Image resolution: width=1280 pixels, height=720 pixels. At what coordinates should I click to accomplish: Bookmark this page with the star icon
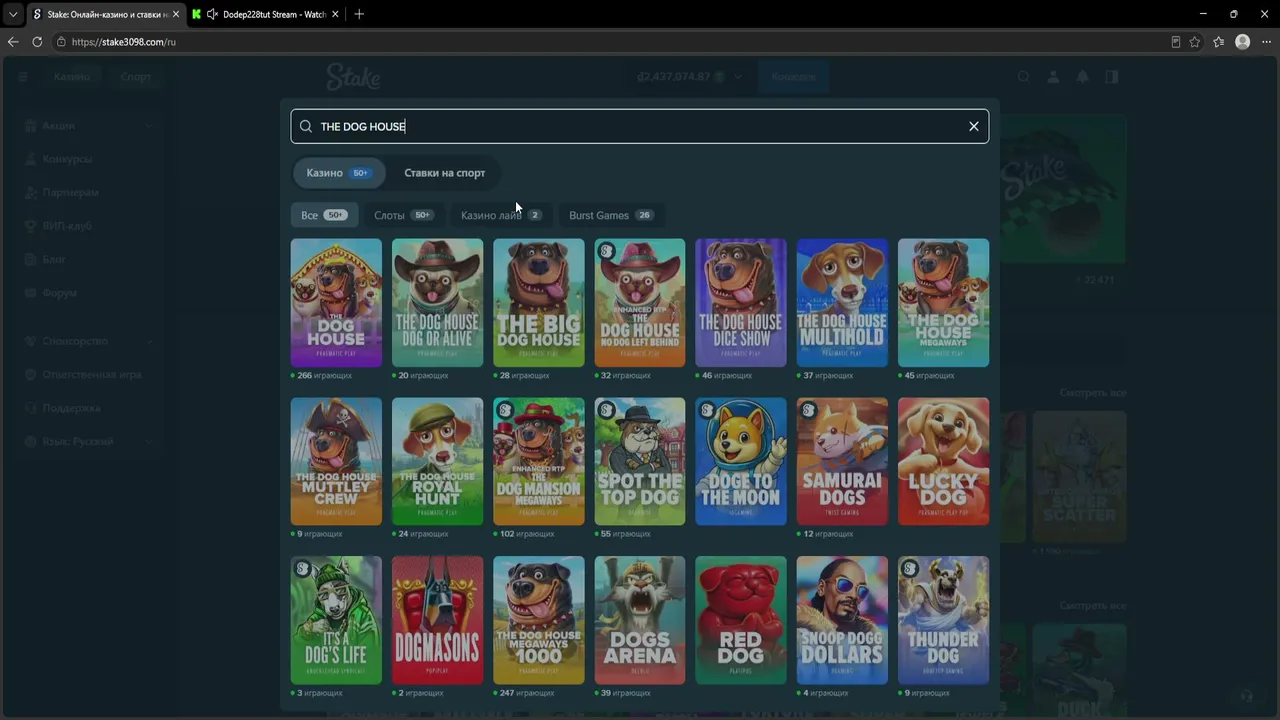pyautogui.click(x=1195, y=42)
